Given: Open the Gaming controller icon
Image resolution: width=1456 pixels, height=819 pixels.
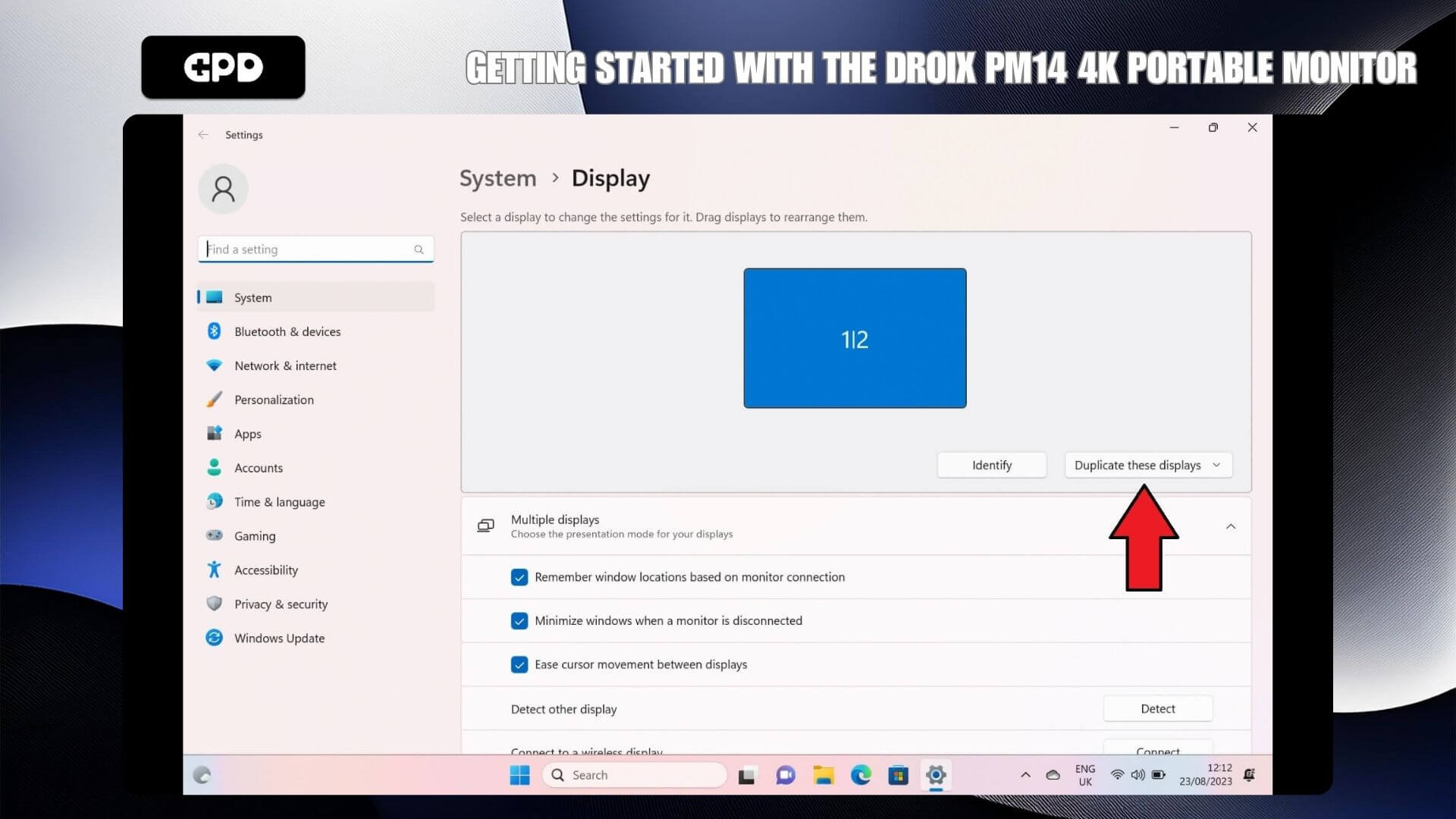Looking at the screenshot, I should click(x=214, y=535).
